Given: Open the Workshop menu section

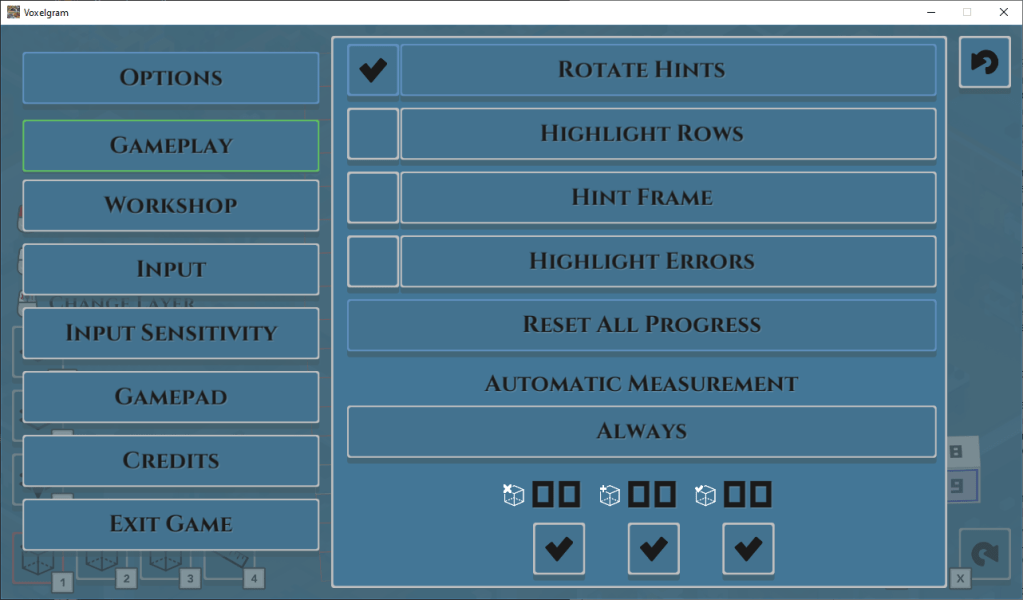Looking at the screenshot, I should click(x=171, y=205).
